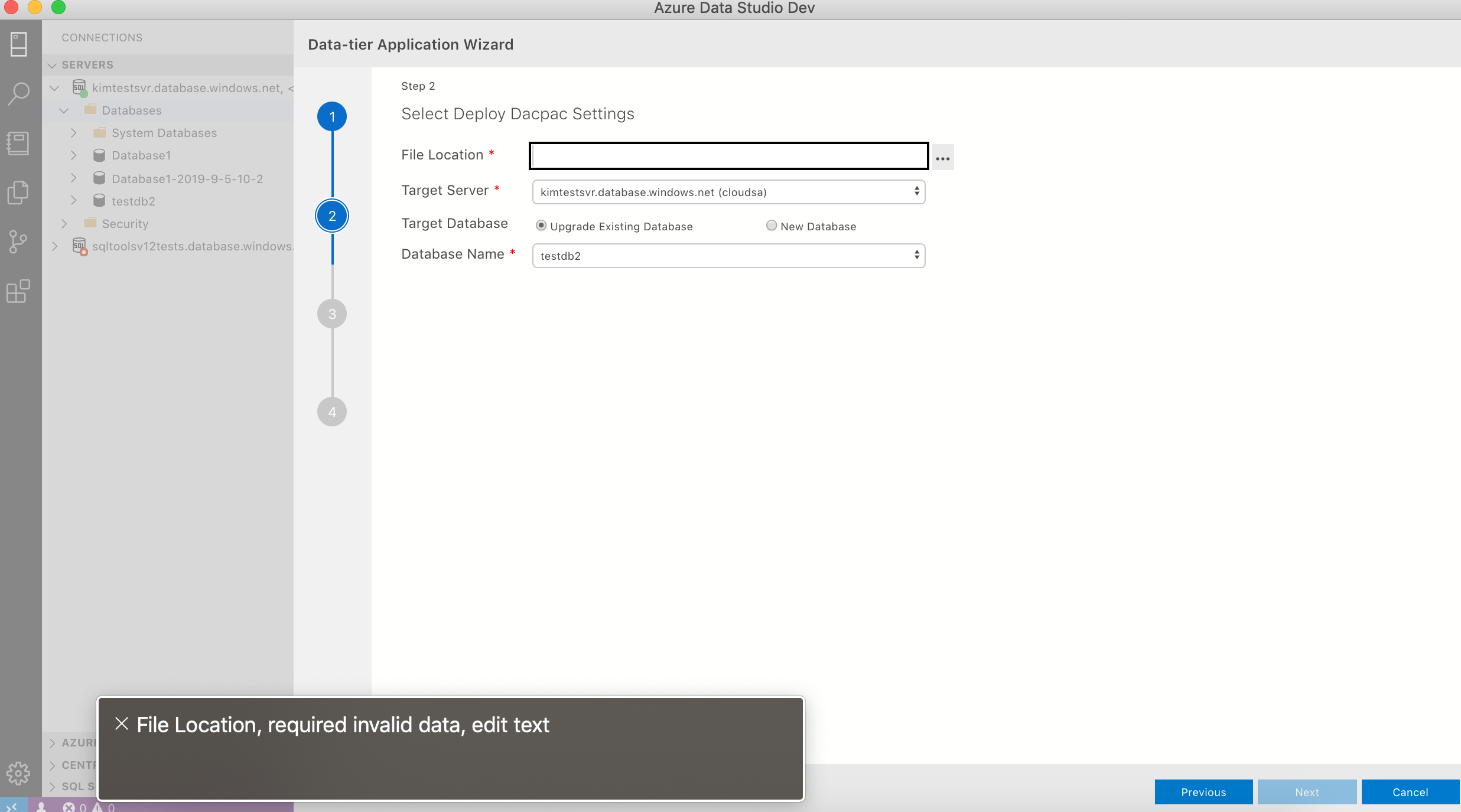
Task: Click the Next button
Action: pos(1307,791)
